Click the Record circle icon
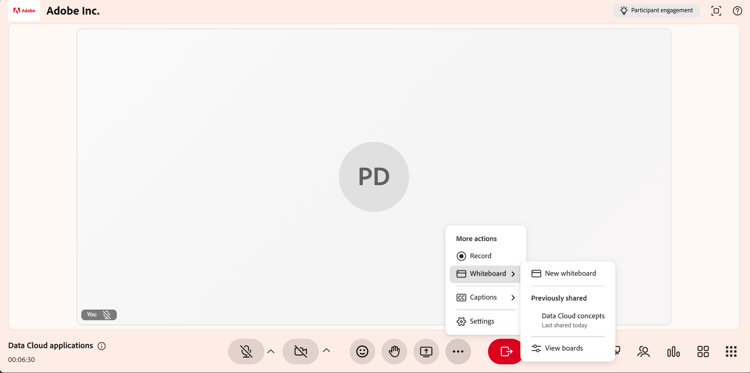The height and width of the screenshot is (373, 750). pos(461,256)
